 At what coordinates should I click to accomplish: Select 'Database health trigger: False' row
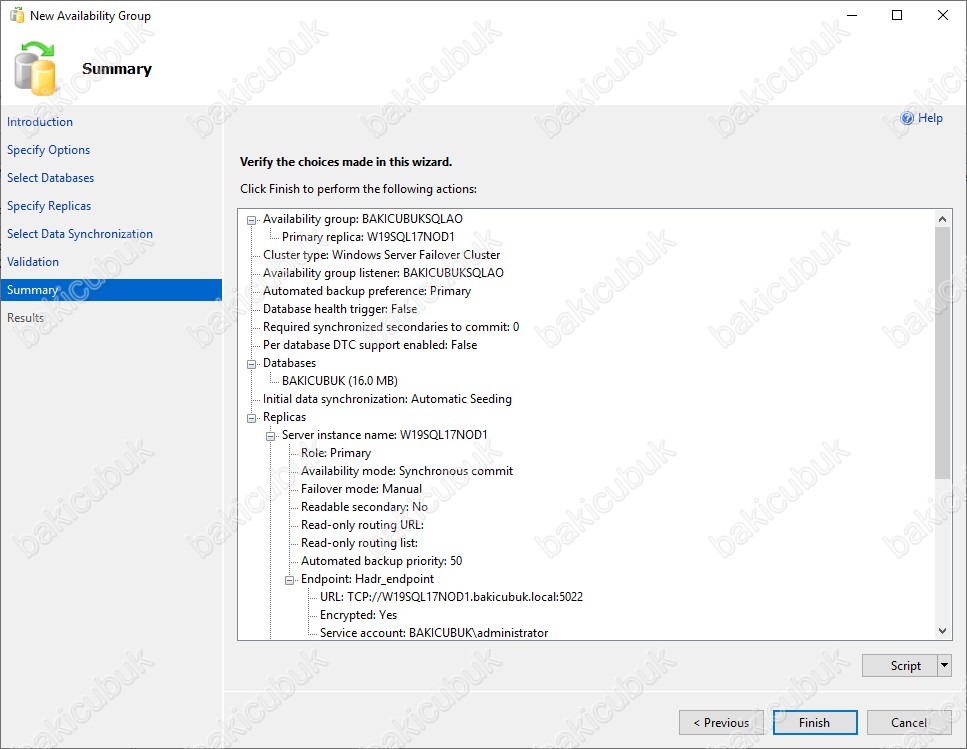pyautogui.click(x=340, y=309)
